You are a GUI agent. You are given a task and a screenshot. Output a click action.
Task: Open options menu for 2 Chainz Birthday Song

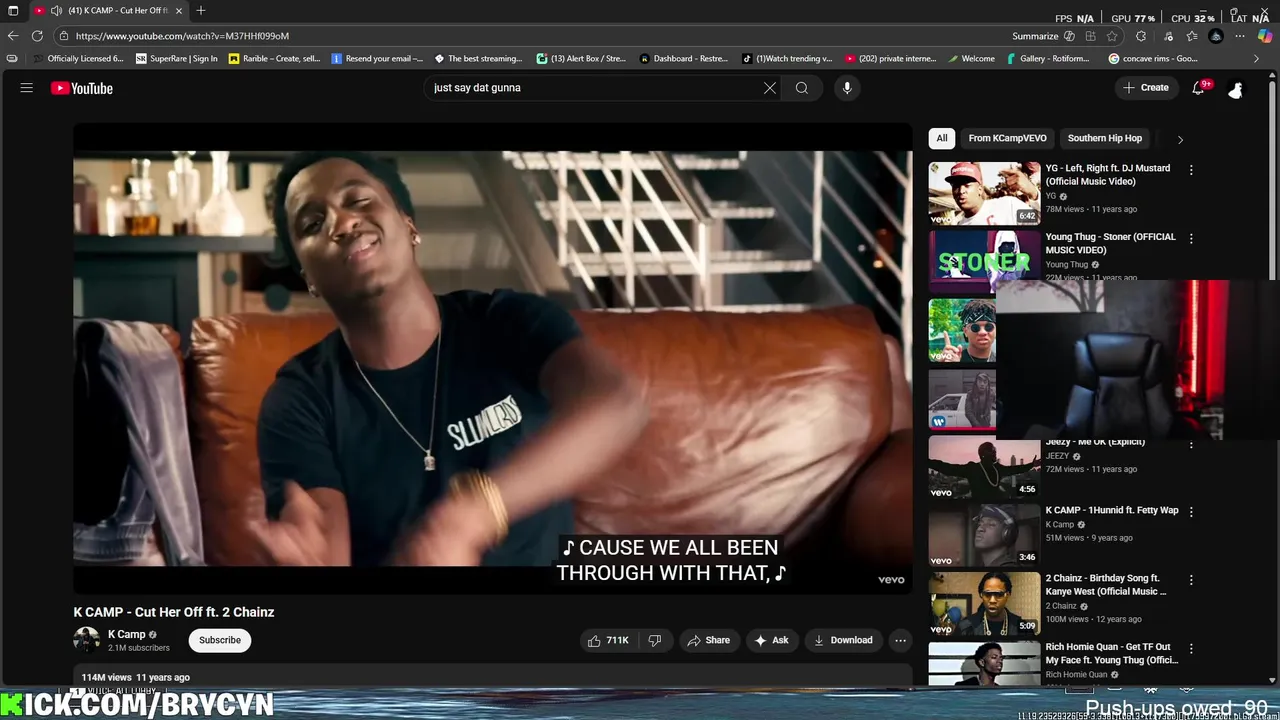(x=1191, y=579)
